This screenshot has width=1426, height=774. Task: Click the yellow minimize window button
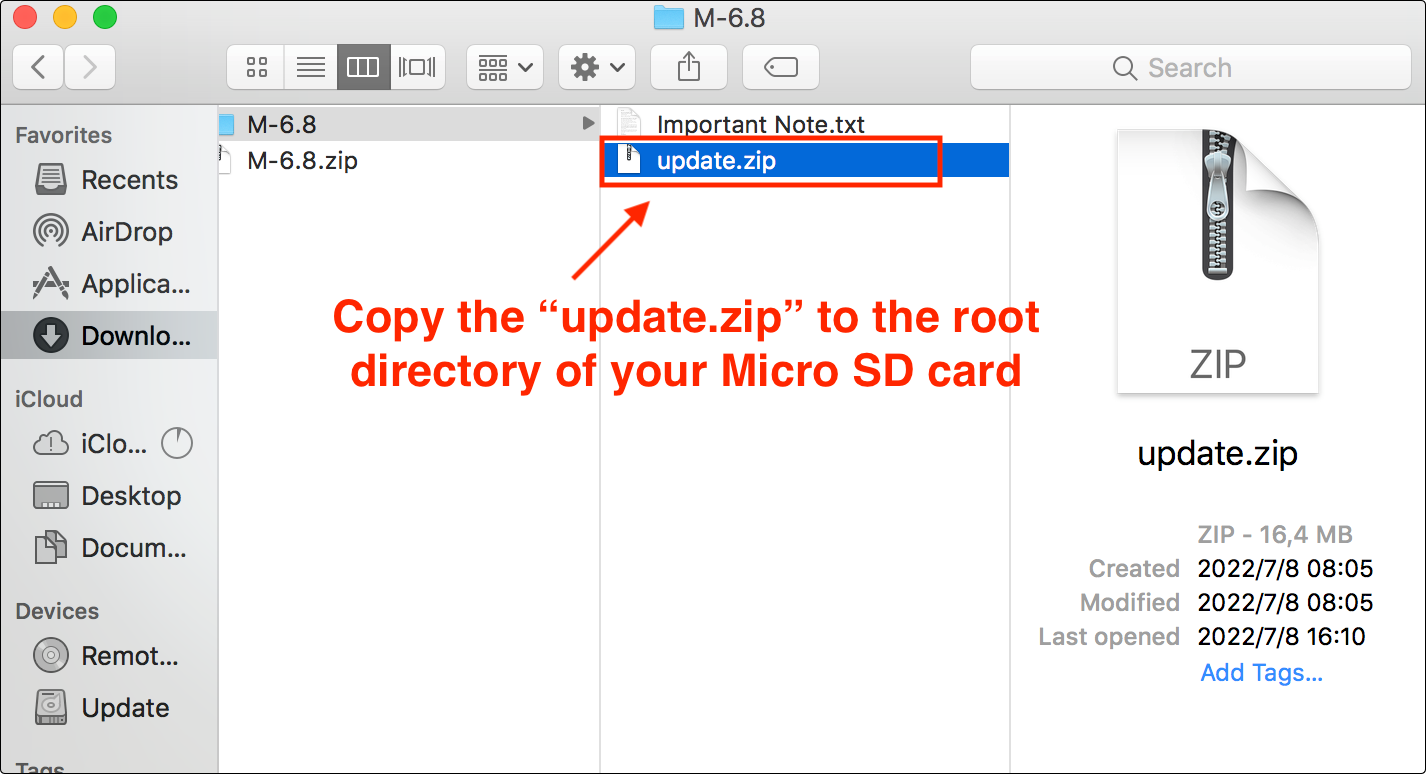click(64, 17)
